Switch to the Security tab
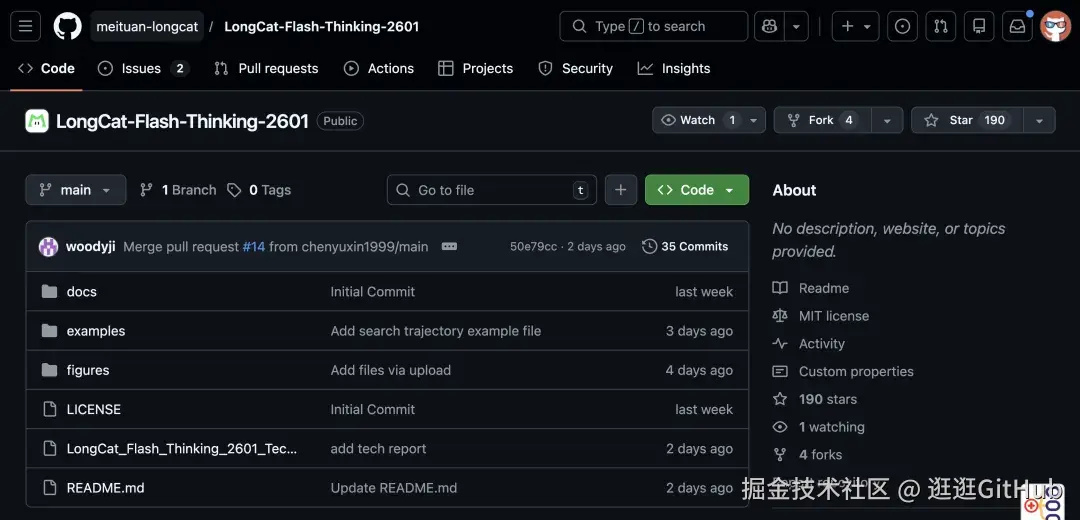The width and height of the screenshot is (1080, 520). point(576,68)
